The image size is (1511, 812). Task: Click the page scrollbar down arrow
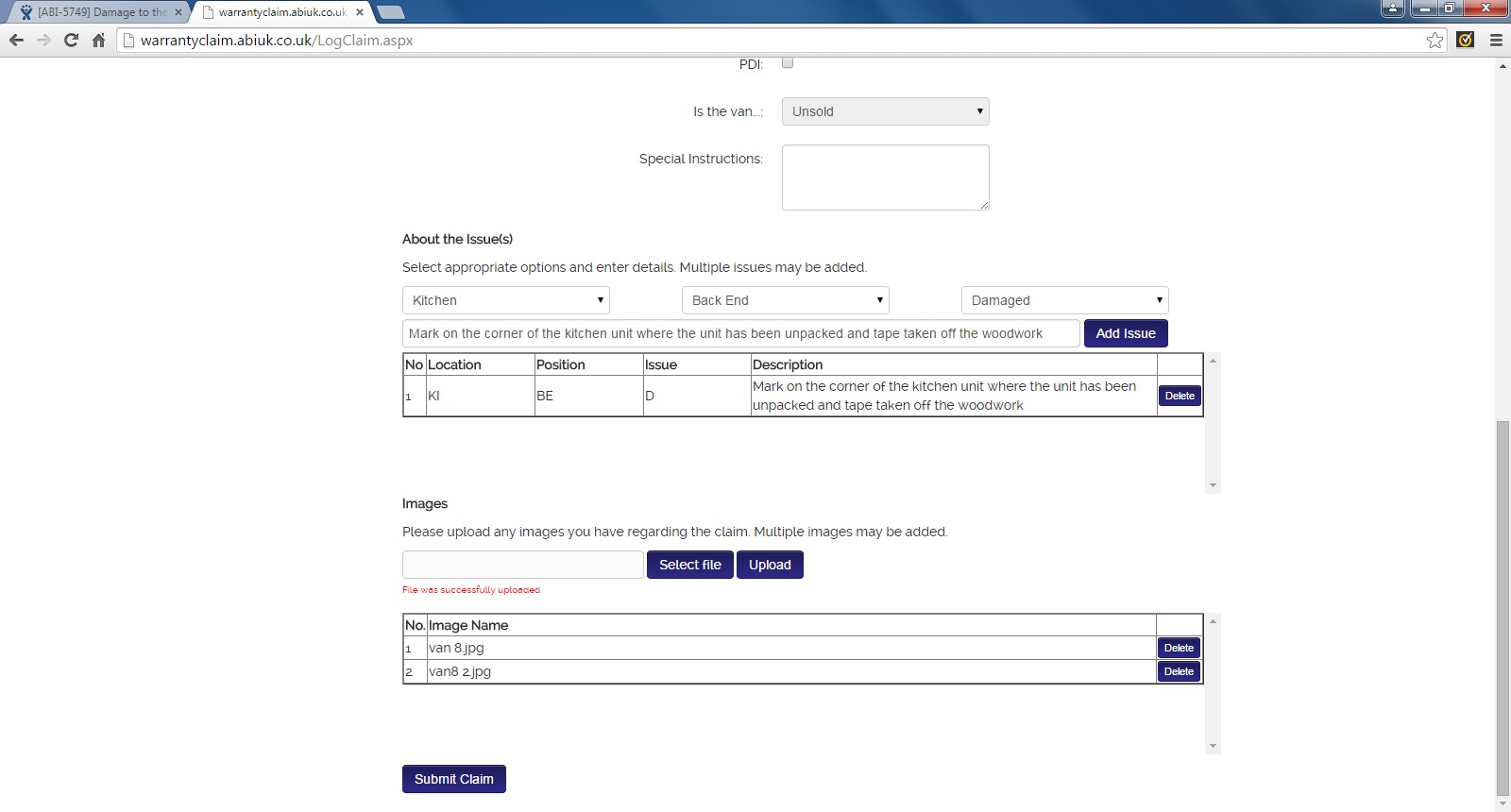pyautogui.click(x=1503, y=804)
